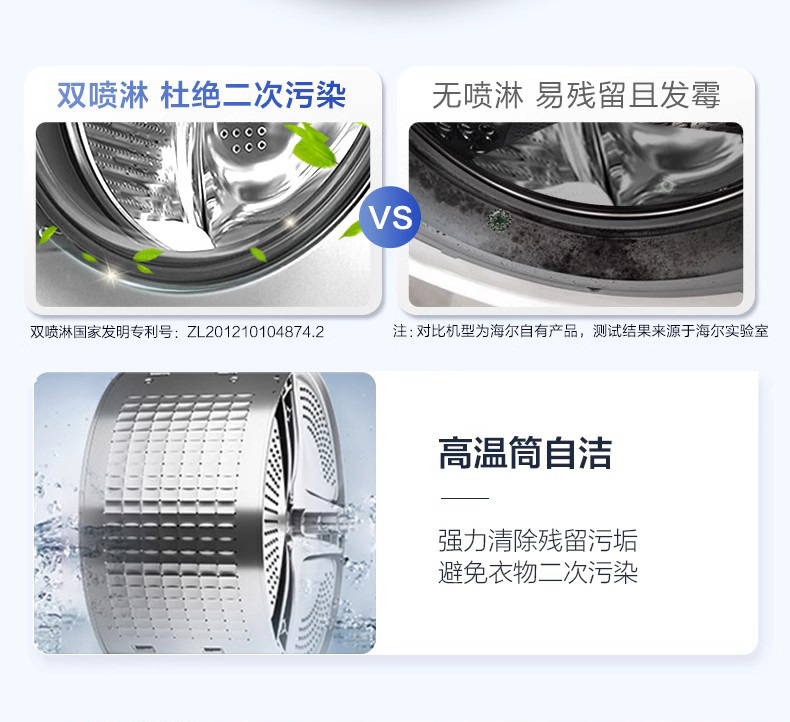790x722 pixels.
Task: Click the note about 海尔实验室 test results
Action: (x=580, y=331)
